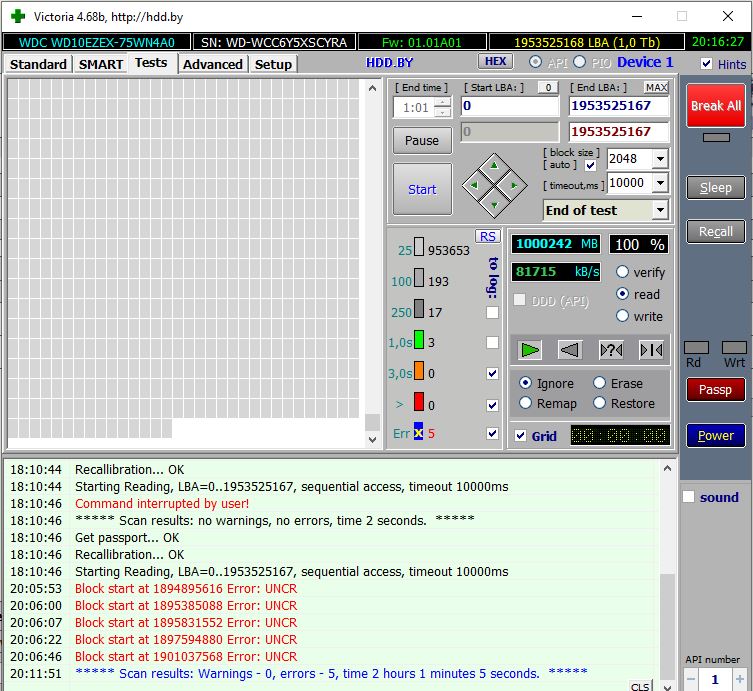Click the white 25 ms block indicator
The height and width of the screenshot is (691, 753).
[x=418, y=247]
